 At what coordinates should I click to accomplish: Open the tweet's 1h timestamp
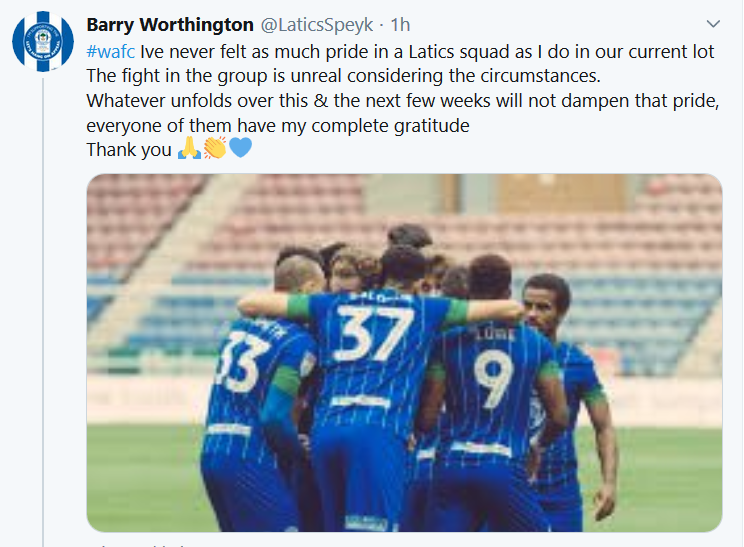(x=400, y=25)
